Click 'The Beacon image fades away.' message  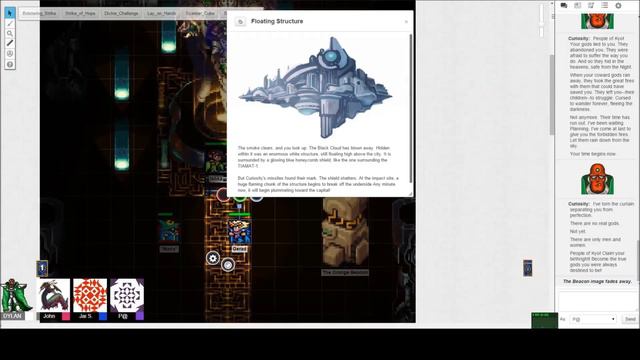(x=597, y=282)
